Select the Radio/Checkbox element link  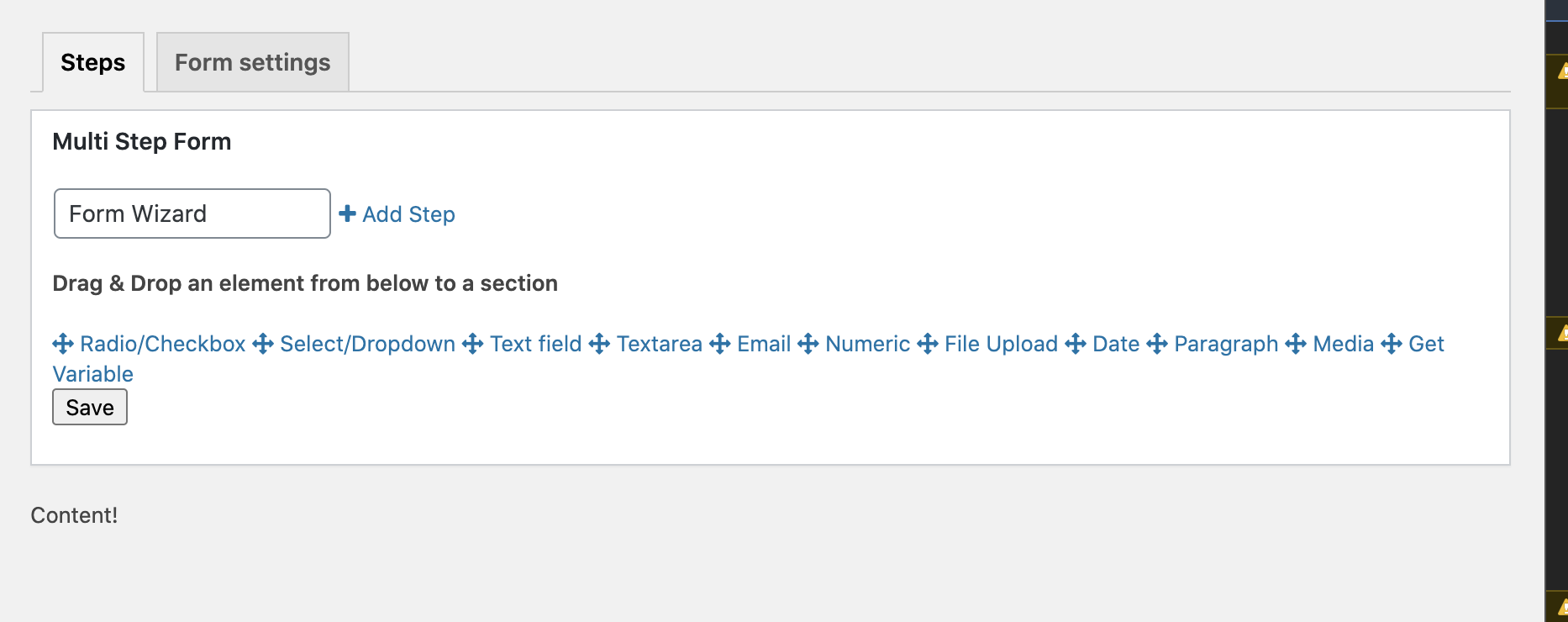(162, 344)
